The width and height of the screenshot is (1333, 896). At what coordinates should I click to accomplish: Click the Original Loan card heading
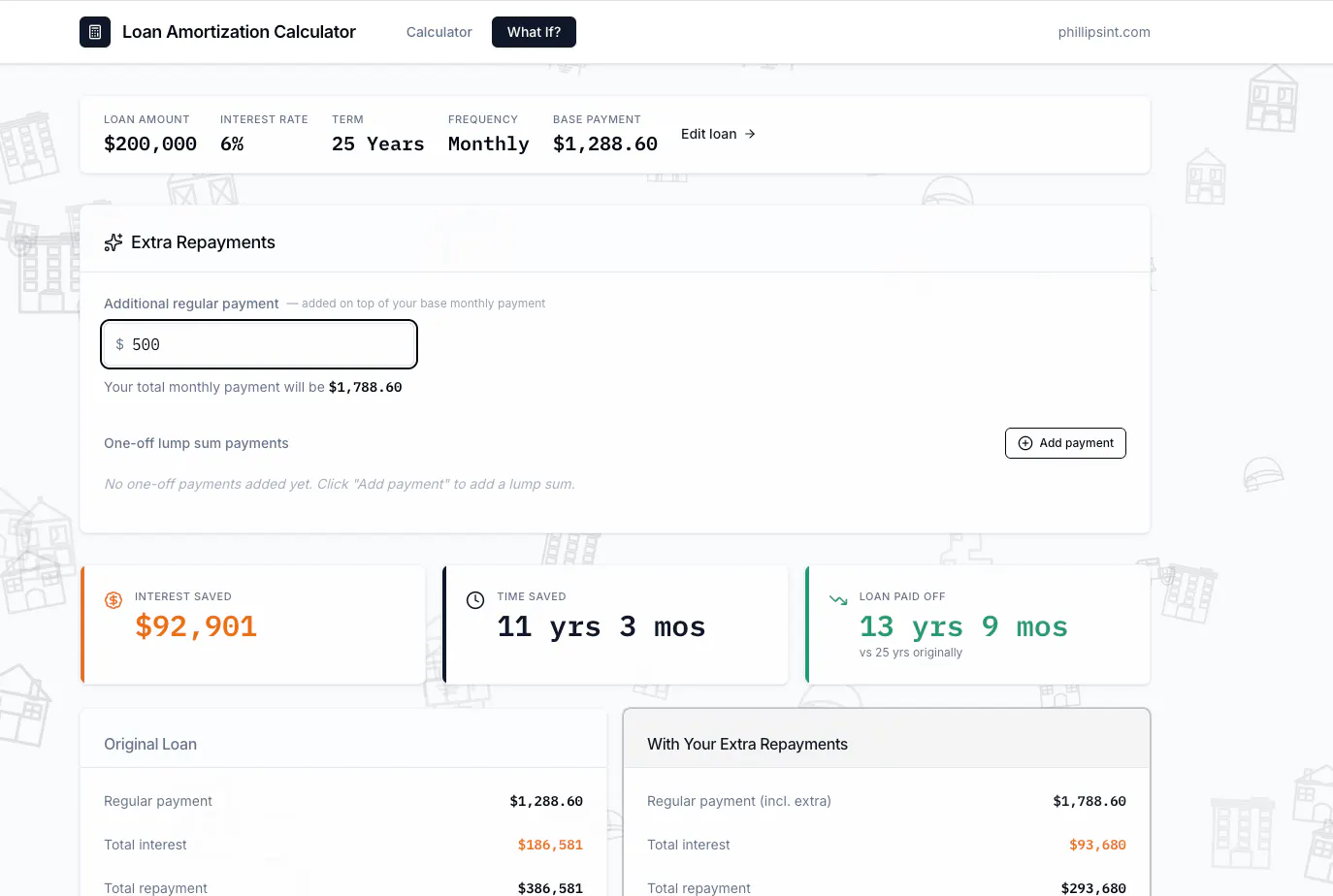pyautogui.click(x=150, y=744)
